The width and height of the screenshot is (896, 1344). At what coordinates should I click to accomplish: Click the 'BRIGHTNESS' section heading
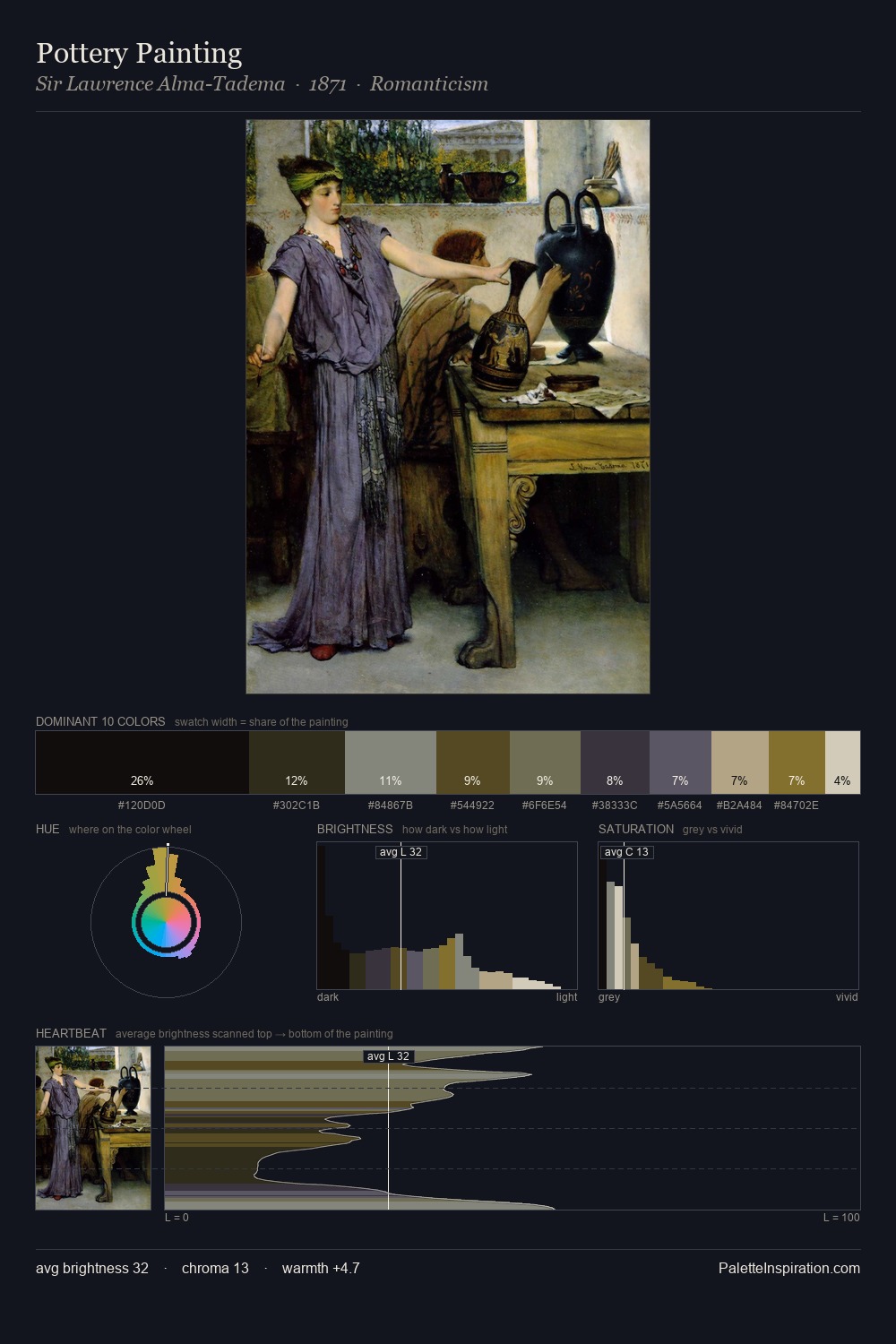(x=355, y=829)
